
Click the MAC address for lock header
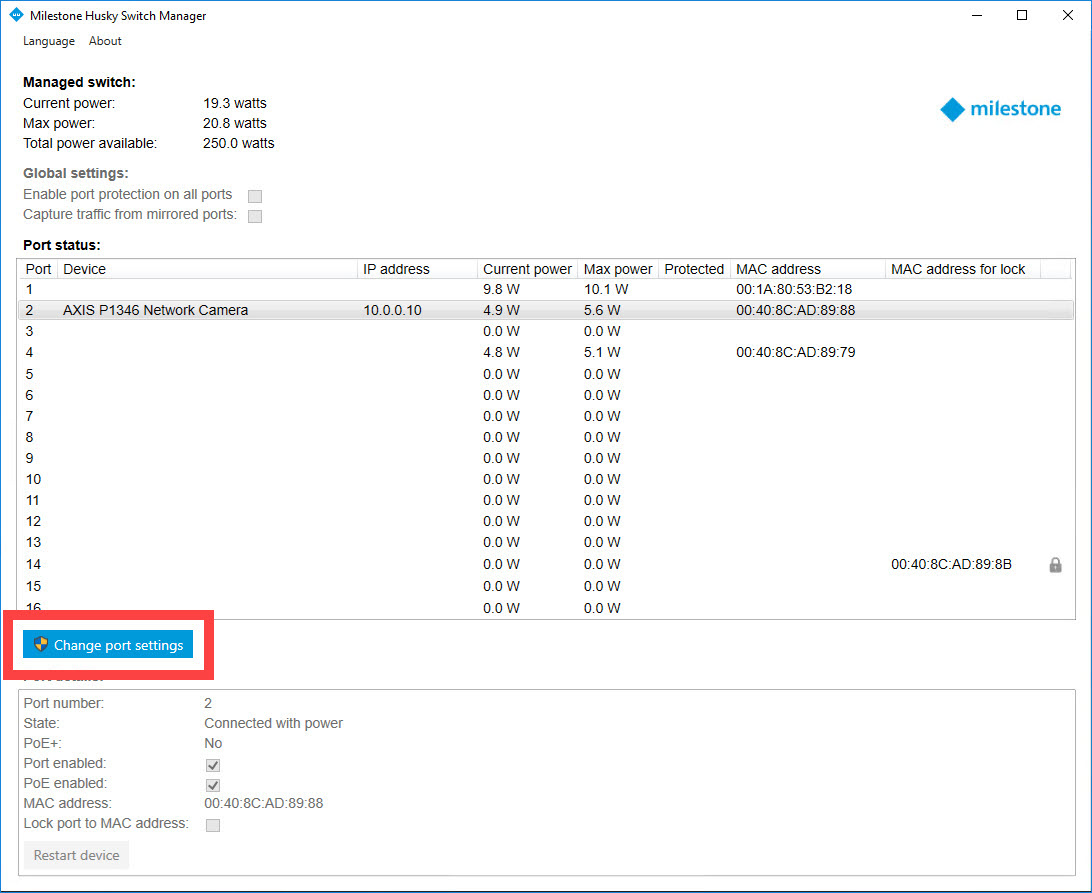[958, 269]
